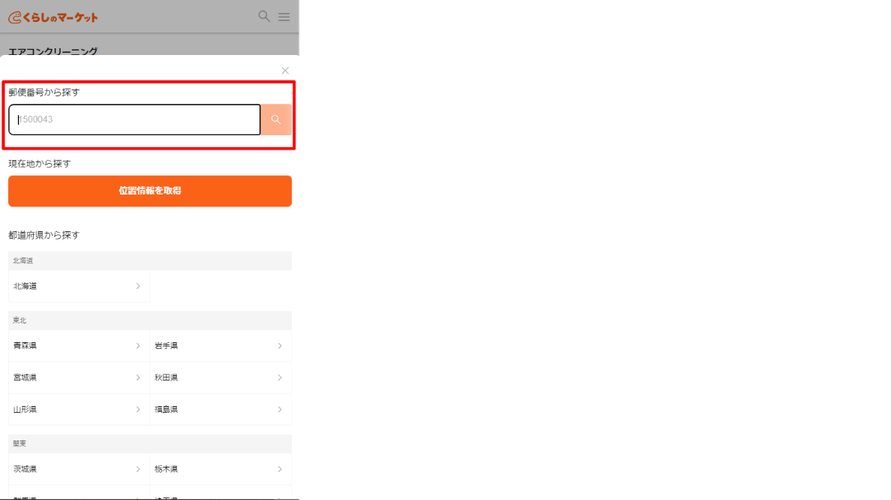Click the 福島県 prefecture entry
Screen dimensions: 891x500
point(220,409)
